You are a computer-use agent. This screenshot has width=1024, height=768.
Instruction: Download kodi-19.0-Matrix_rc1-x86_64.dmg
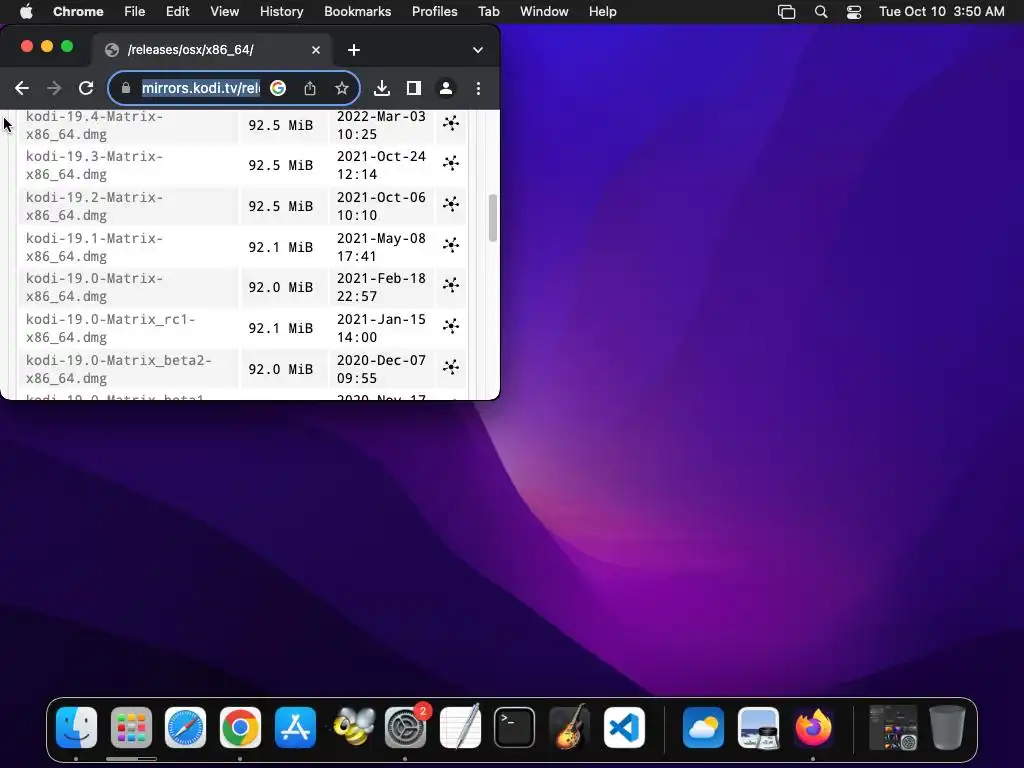coord(110,328)
